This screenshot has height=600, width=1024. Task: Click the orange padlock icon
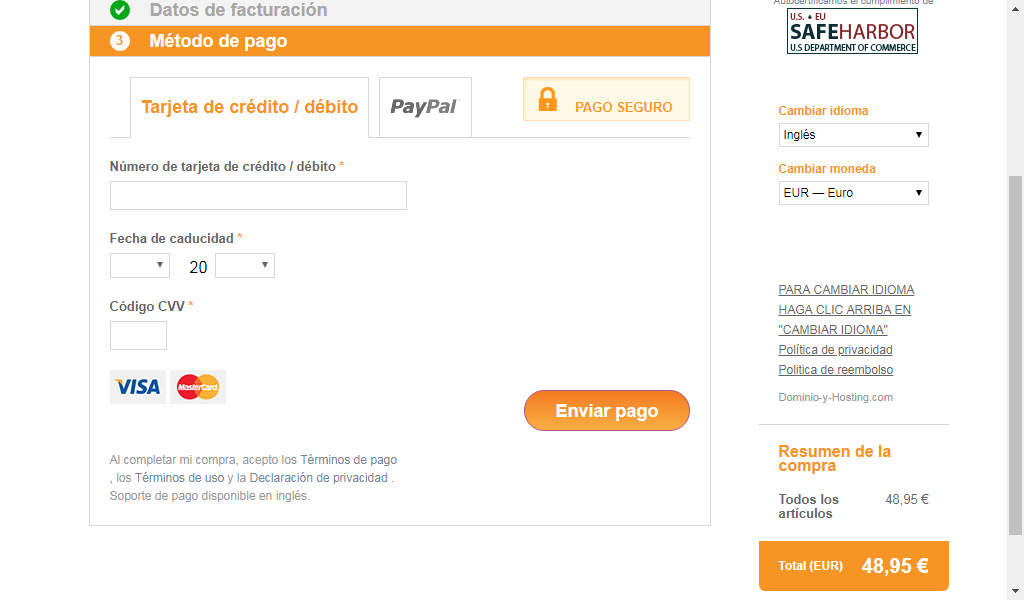pyautogui.click(x=547, y=100)
